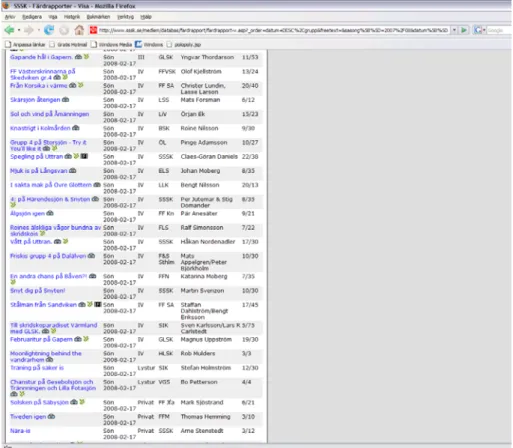Click the red site icon in address bar
The height and width of the screenshot is (448, 513).
pos(93,30)
